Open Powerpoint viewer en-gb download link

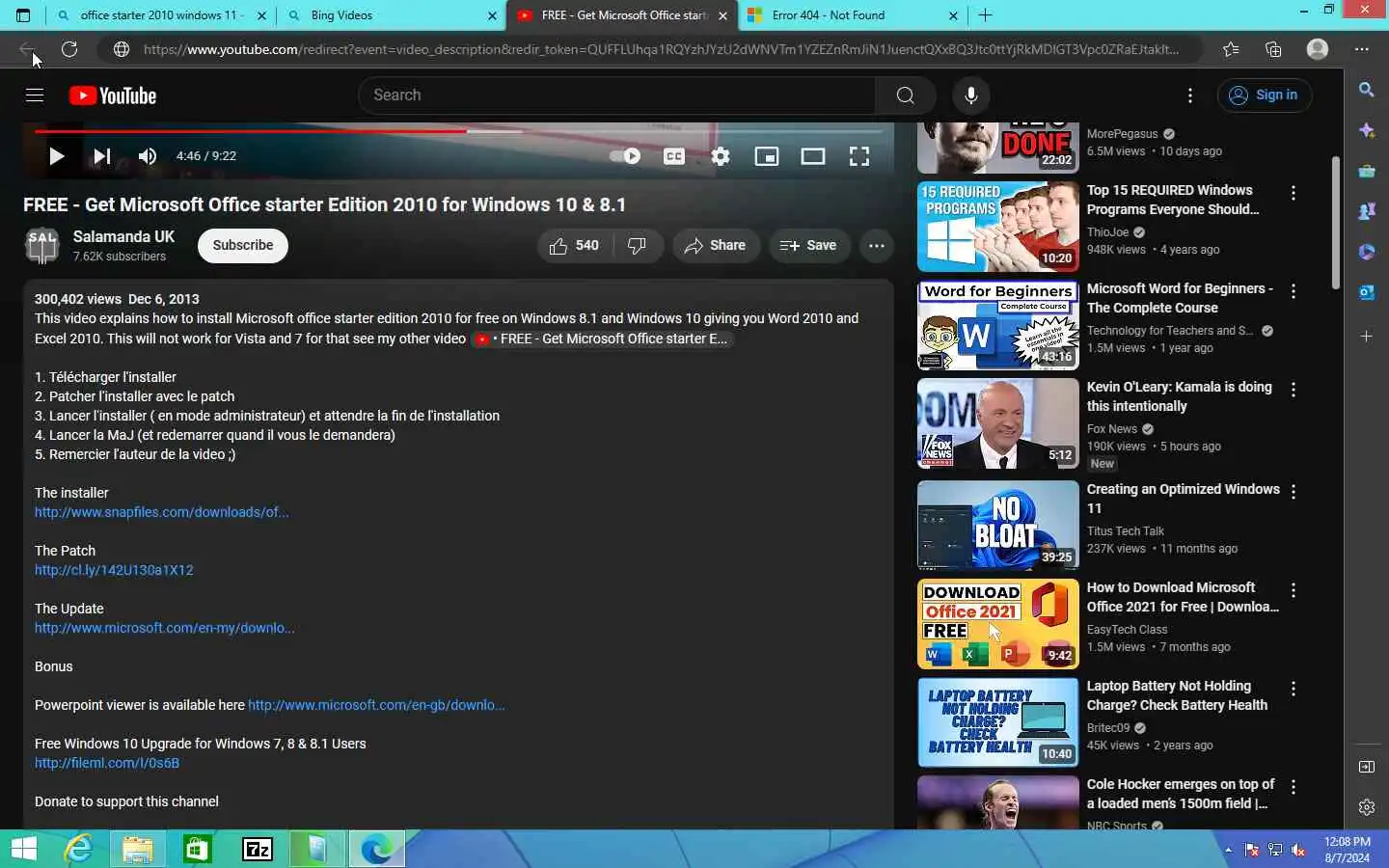pos(376,705)
